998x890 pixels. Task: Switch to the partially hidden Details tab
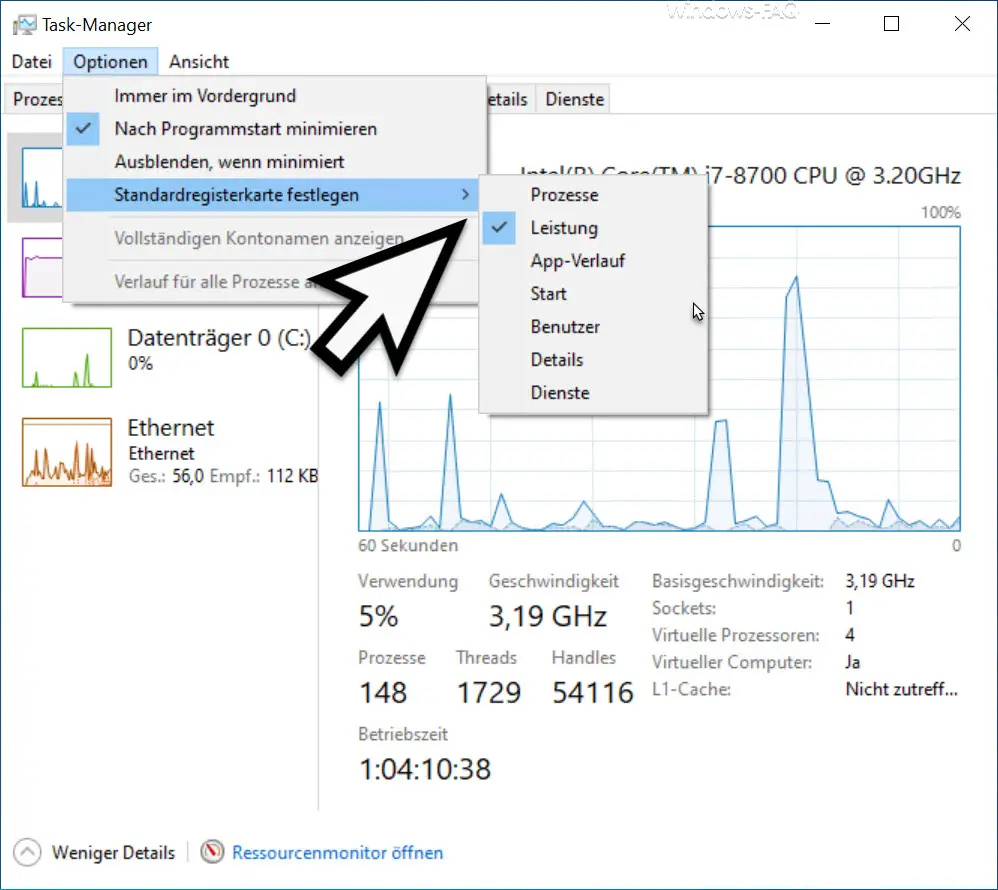[510, 99]
